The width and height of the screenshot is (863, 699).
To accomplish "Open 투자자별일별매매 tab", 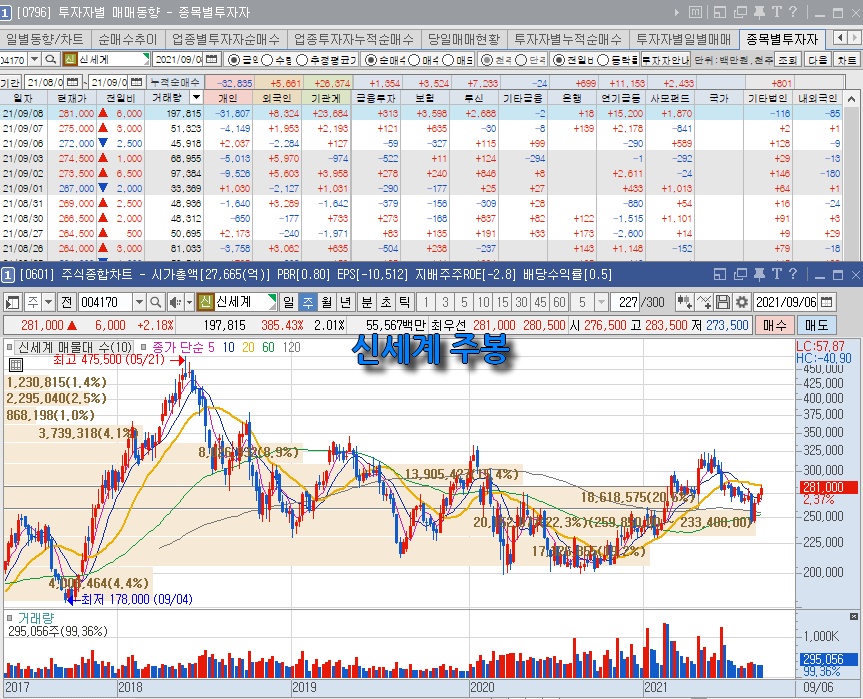I will click(684, 39).
